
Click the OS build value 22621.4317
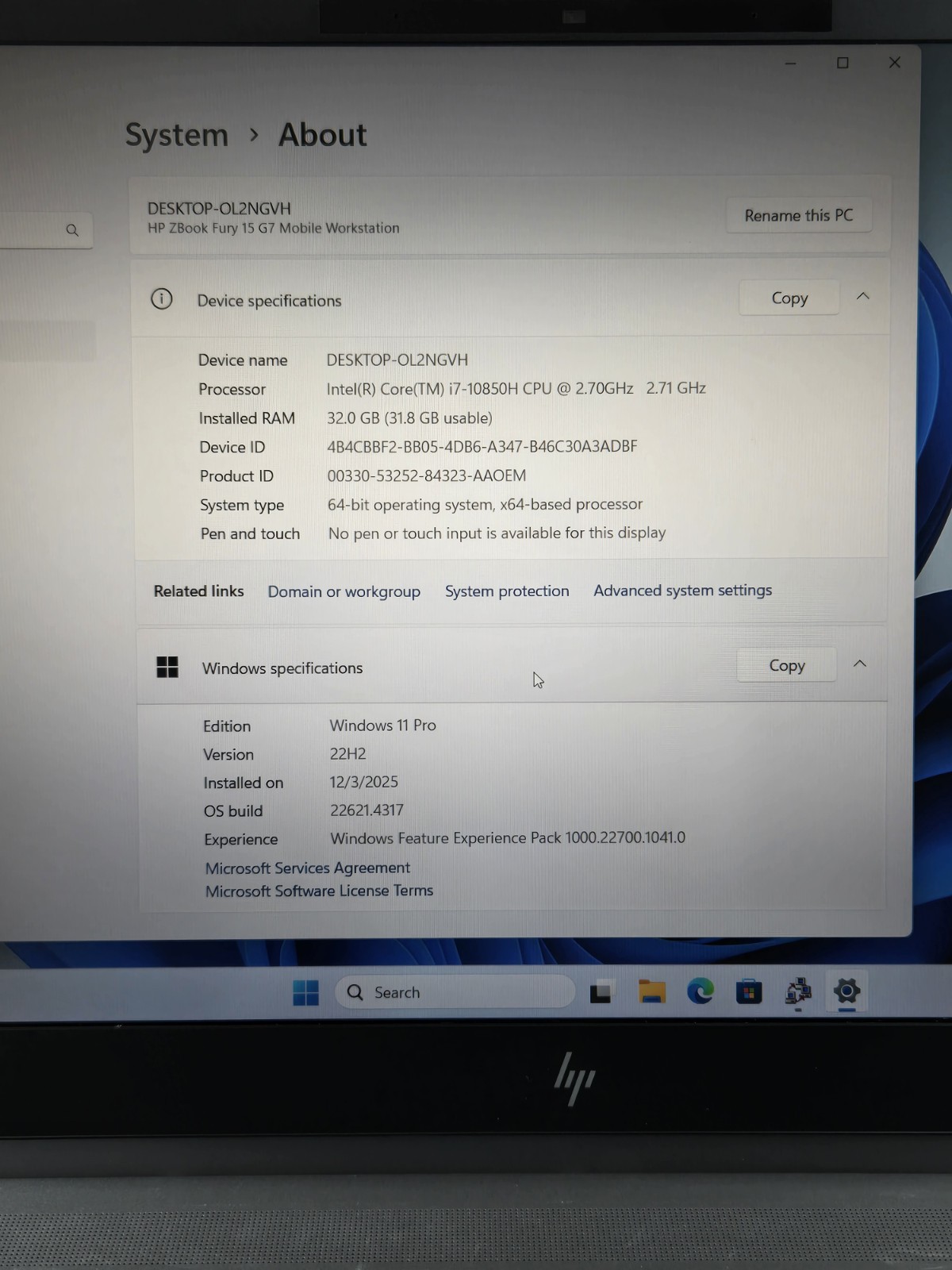[x=367, y=810]
